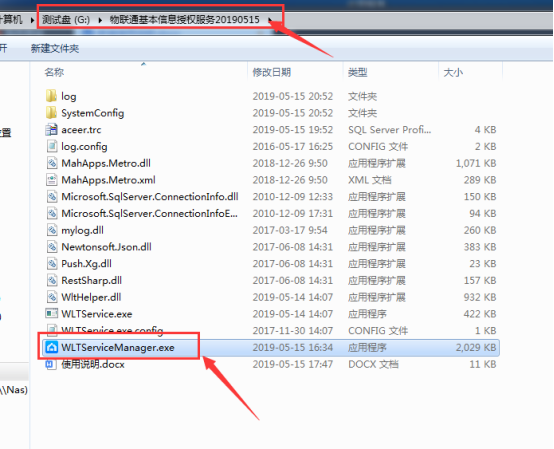Screen dimensions: 554x449
Task: Open the SystemConfig folder icon
Action: (x=51, y=113)
